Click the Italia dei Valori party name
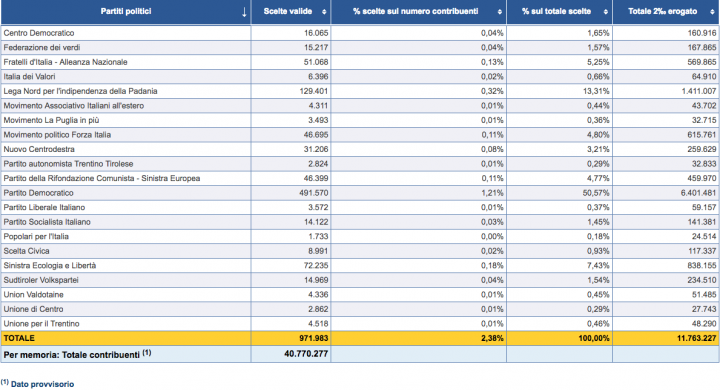 click(29, 77)
